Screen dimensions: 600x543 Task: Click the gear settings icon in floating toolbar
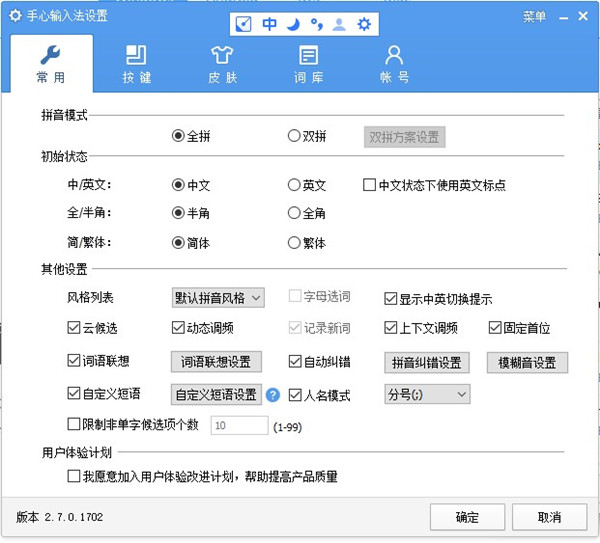pos(364,23)
